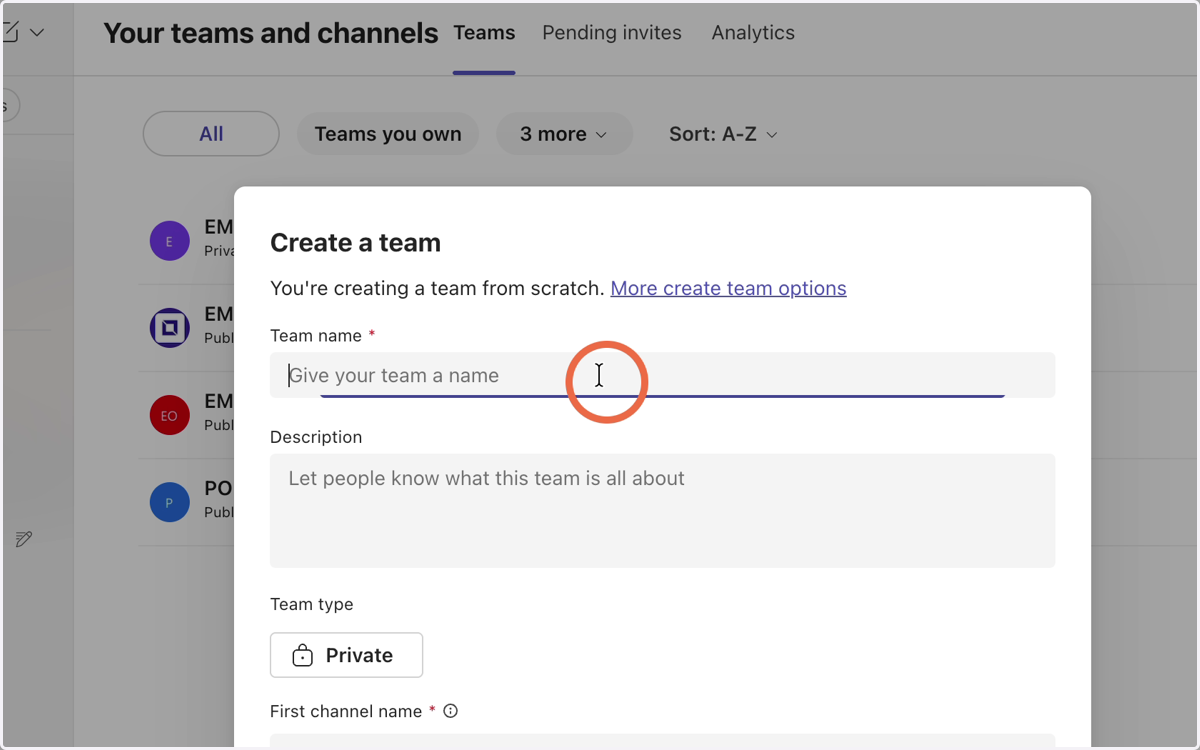Image resolution: width=1200 pixels, height=750 pixels.
Task: Filter by Teams you own
Action: tap(388, 134)
